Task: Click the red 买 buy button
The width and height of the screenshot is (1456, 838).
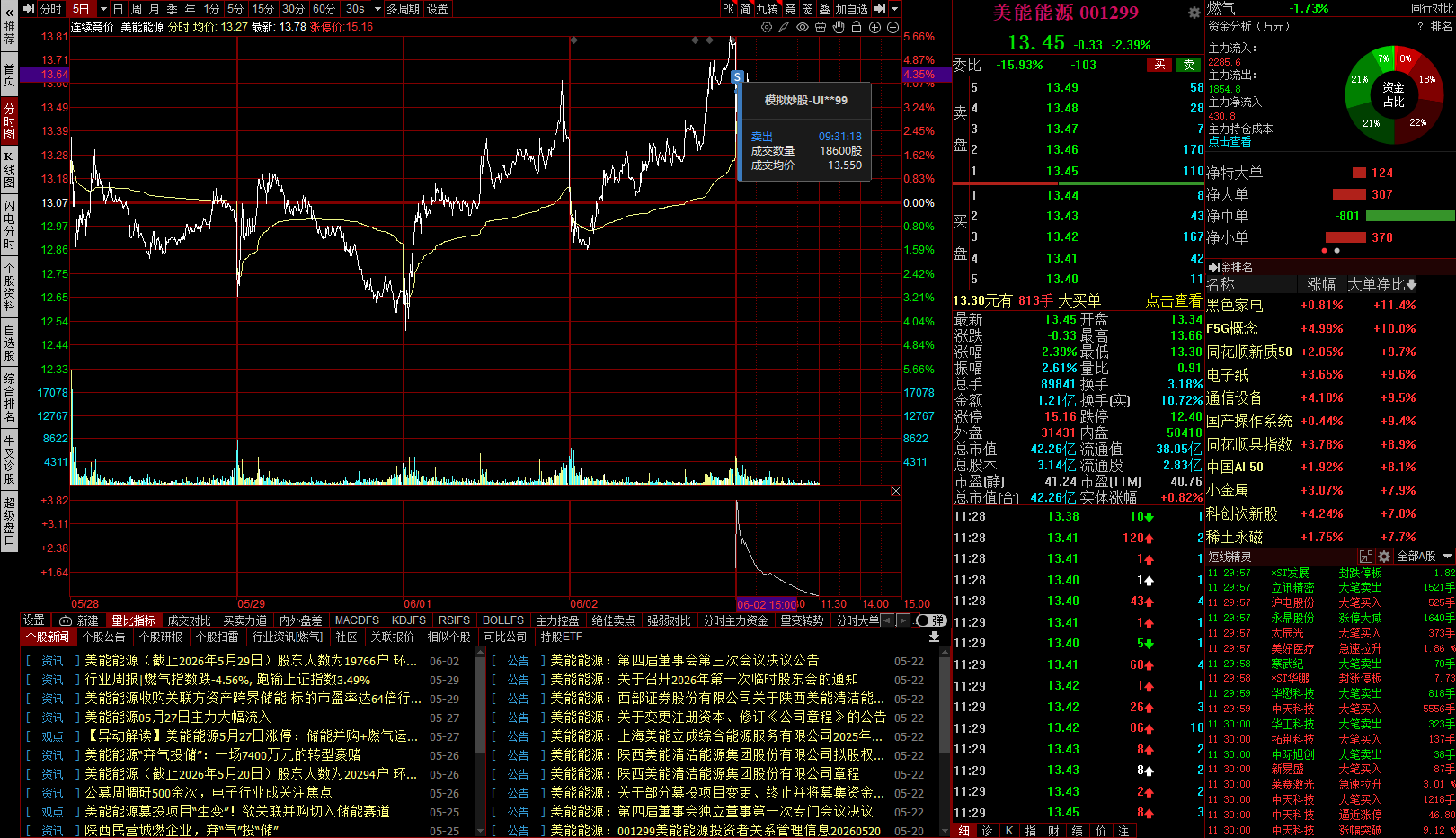Action: tap(1159, 65)
